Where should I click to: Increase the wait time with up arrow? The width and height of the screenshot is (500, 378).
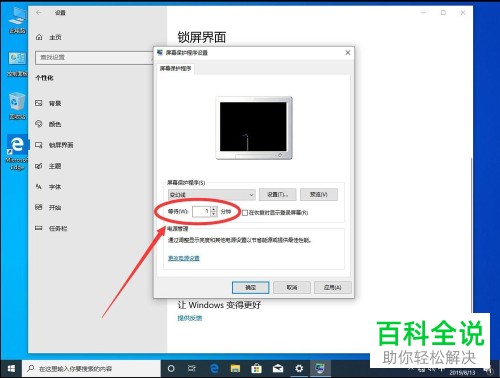214,209
